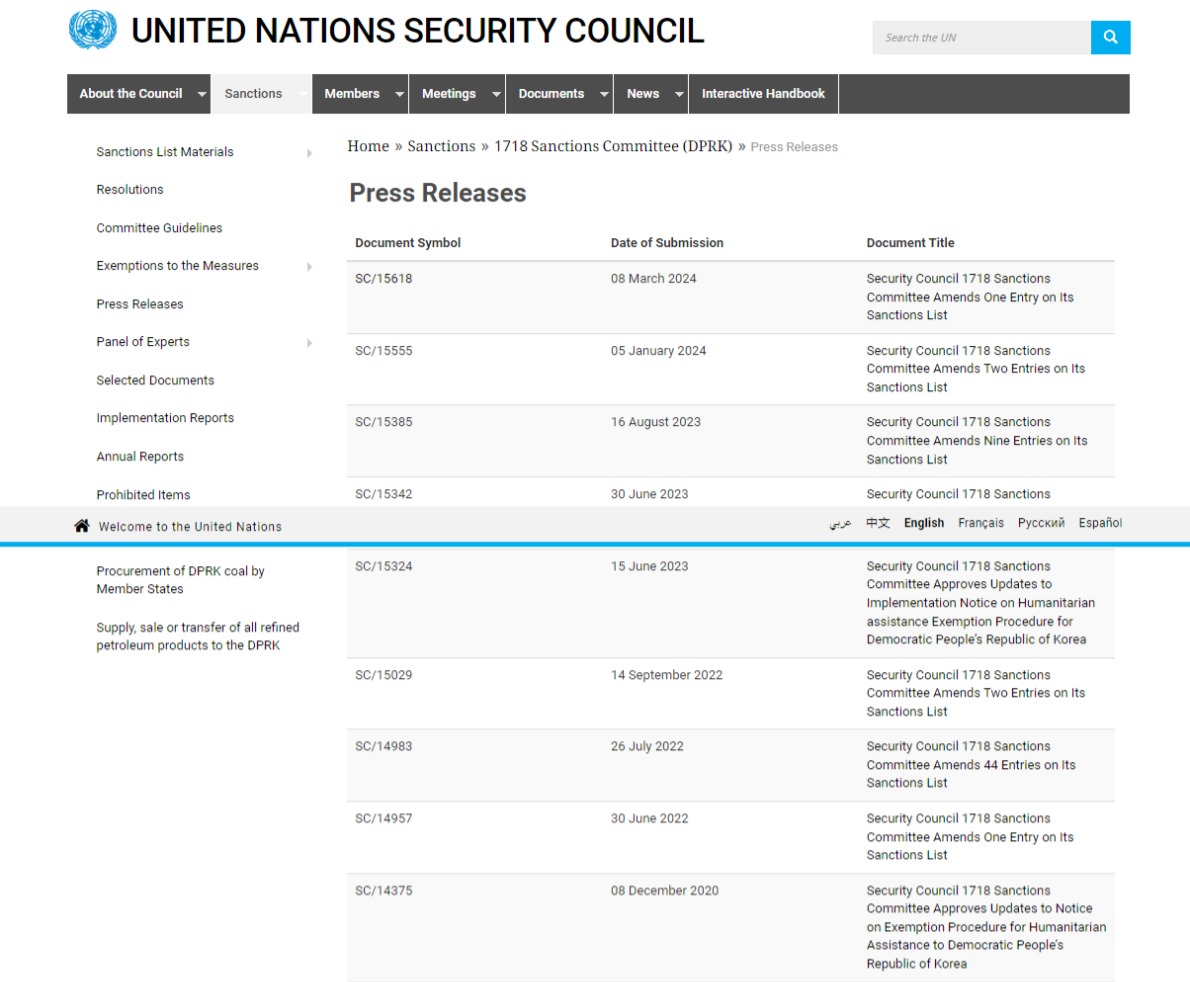This screenshot has width=1190, height=982.
Task: Switch language to Español
Action: point(1100,523)
